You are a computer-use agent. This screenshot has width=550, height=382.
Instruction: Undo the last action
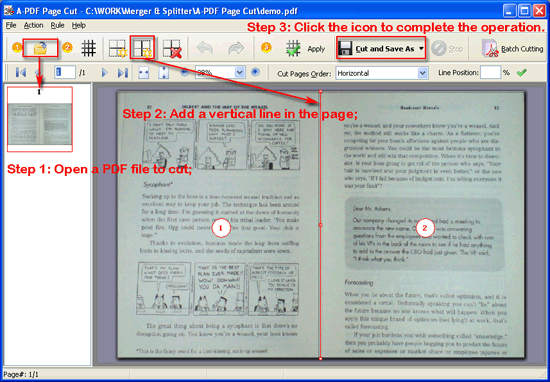[x=205, y=48]
